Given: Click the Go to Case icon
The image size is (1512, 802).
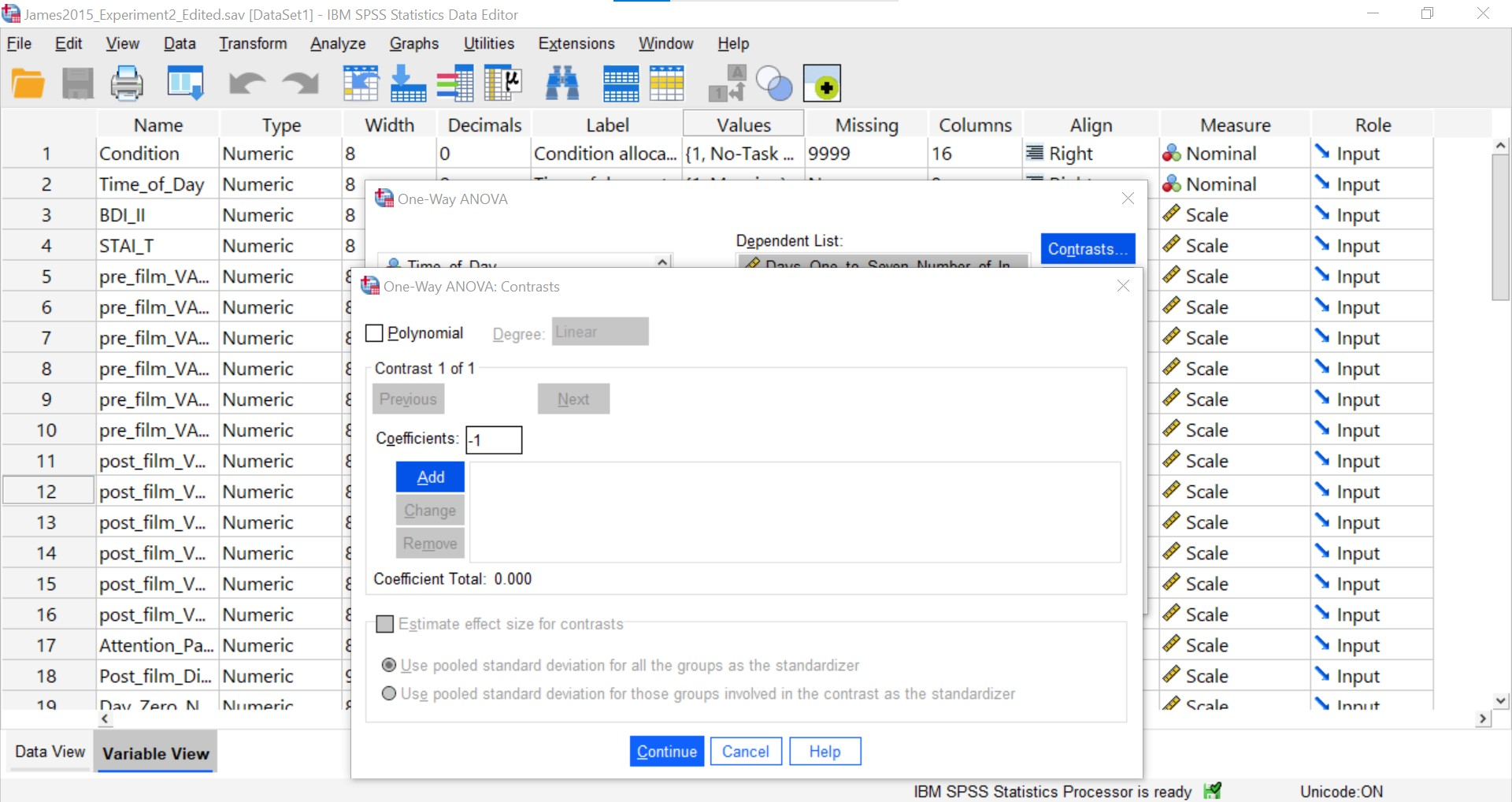Looking at the screenshot, I should [361, 84].
